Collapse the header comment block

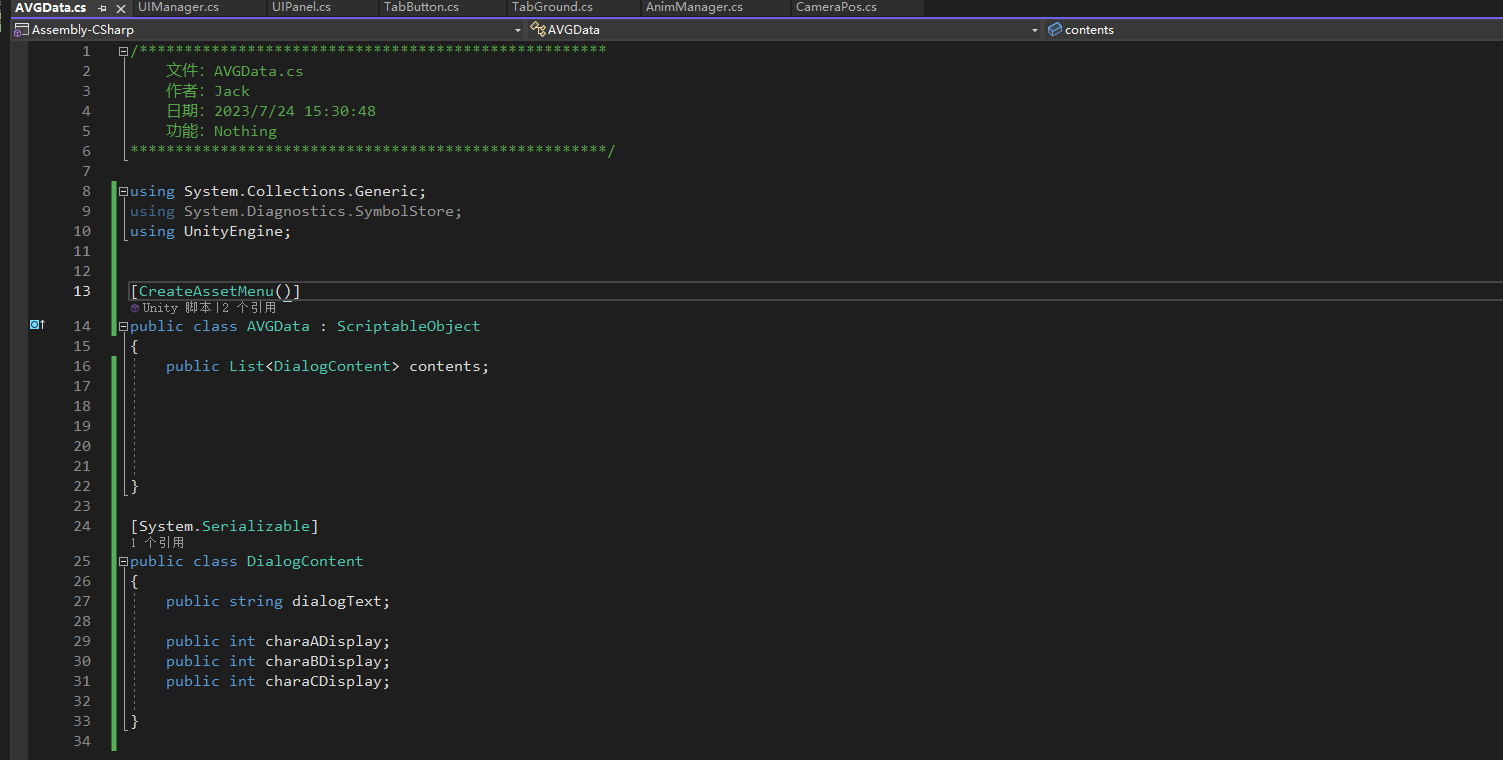(x=123, y=51)
